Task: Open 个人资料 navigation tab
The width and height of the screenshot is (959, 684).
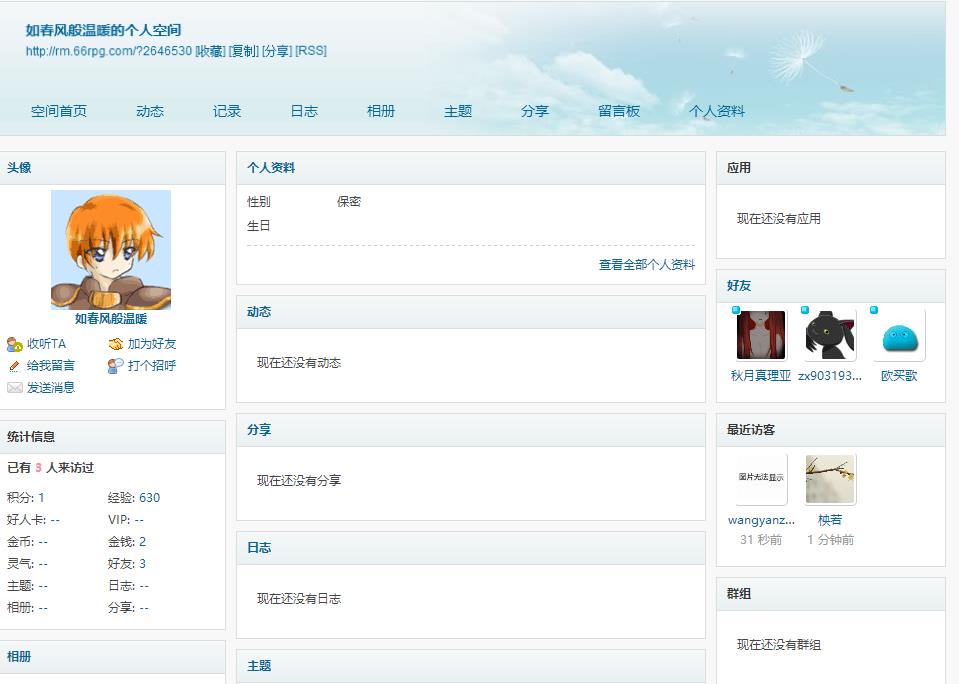Action: (717, 111)
